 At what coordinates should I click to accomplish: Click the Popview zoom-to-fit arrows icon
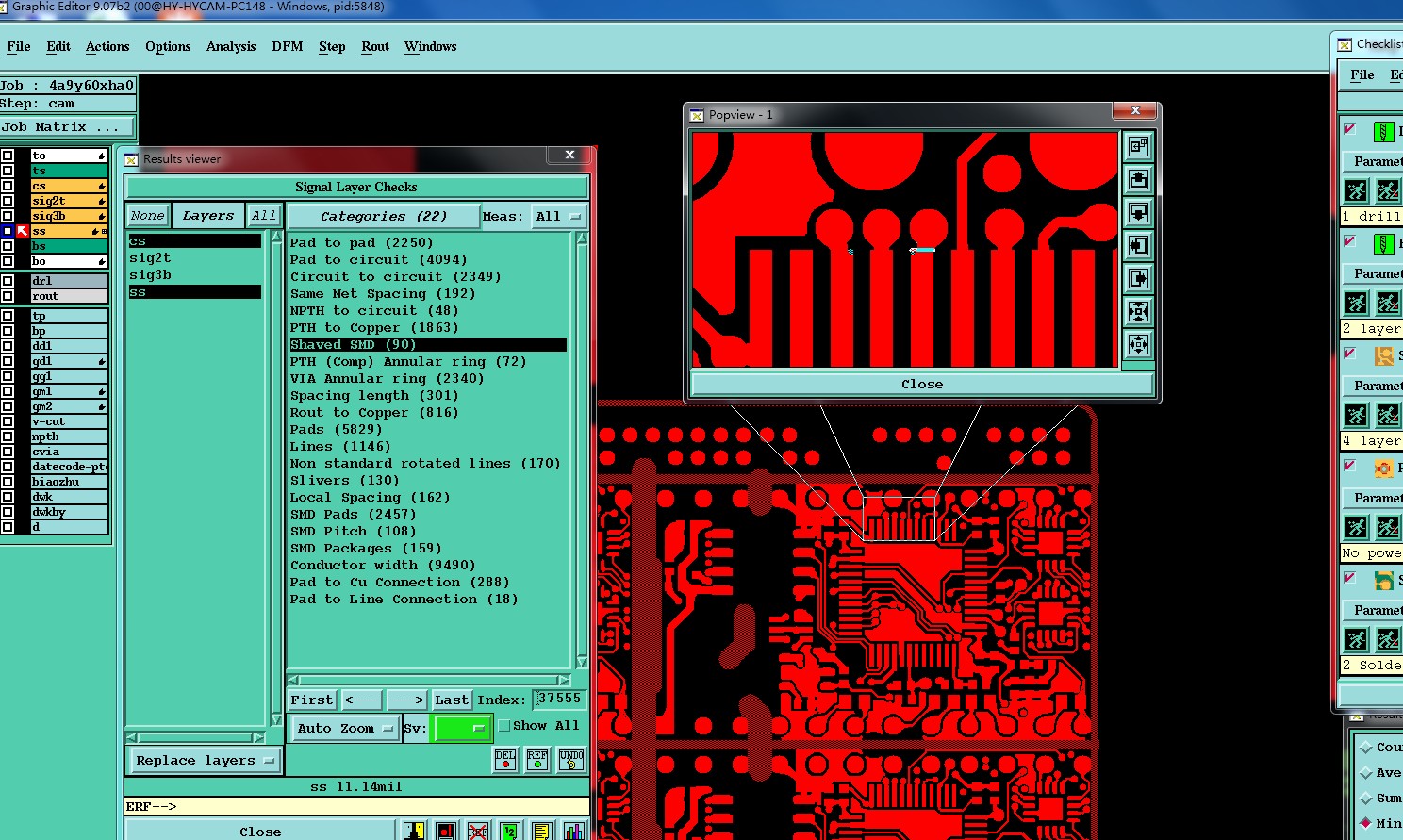coord(1138,311)
